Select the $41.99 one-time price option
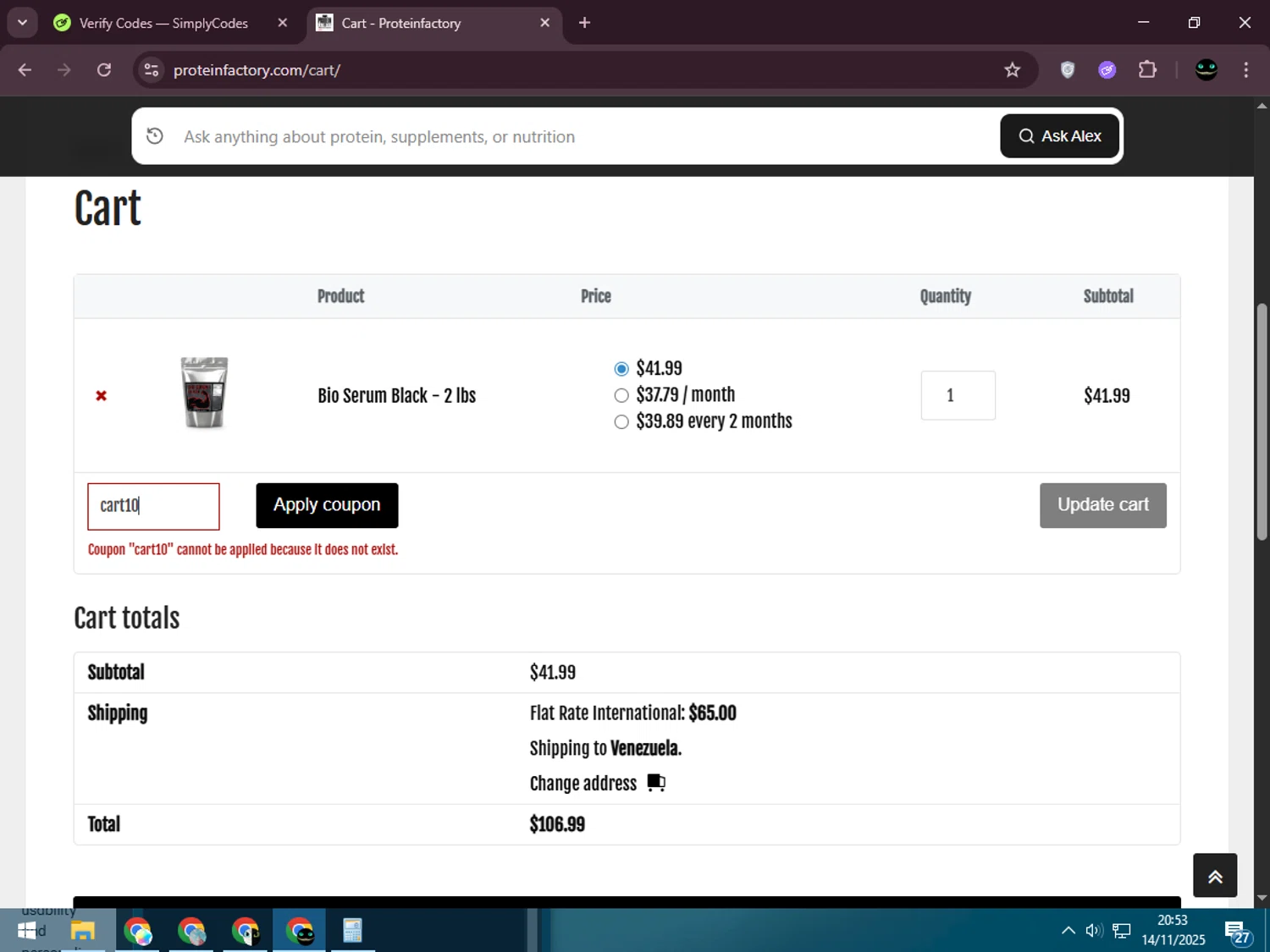Screen dimensions: 1270x952 tap(621, 369)
